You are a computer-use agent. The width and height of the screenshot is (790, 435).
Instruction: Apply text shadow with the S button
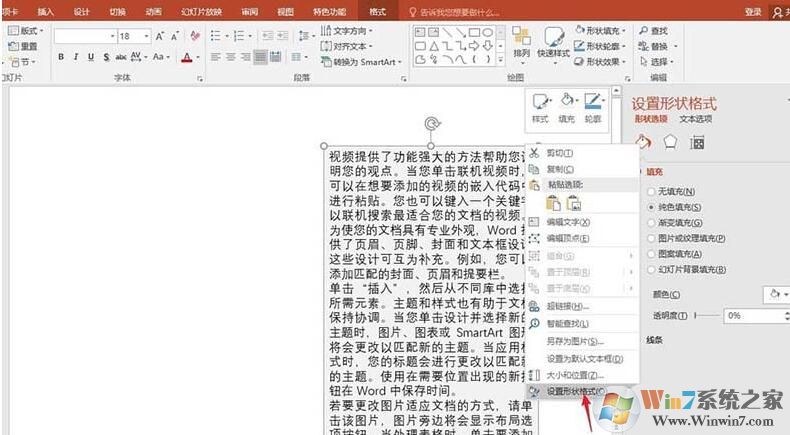click(x=106, y=57)
